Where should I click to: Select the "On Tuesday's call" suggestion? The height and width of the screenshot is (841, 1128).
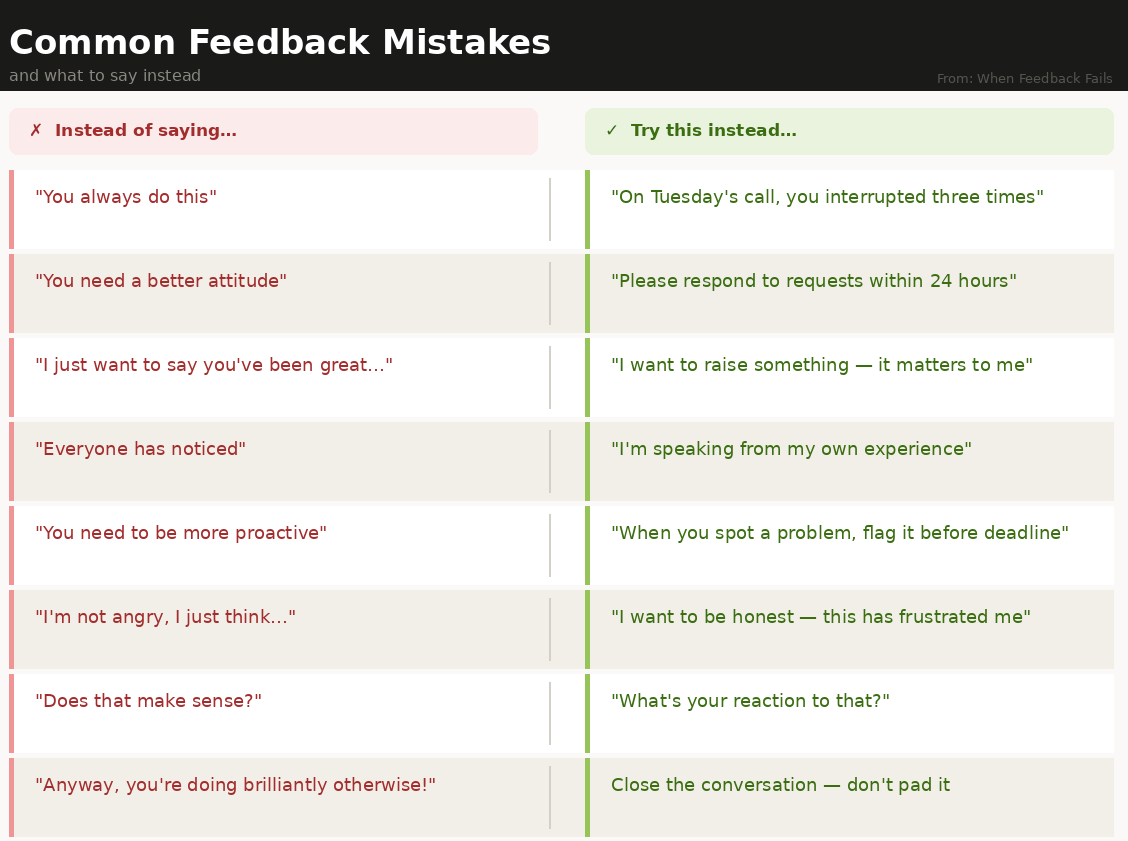pos(827,197)
